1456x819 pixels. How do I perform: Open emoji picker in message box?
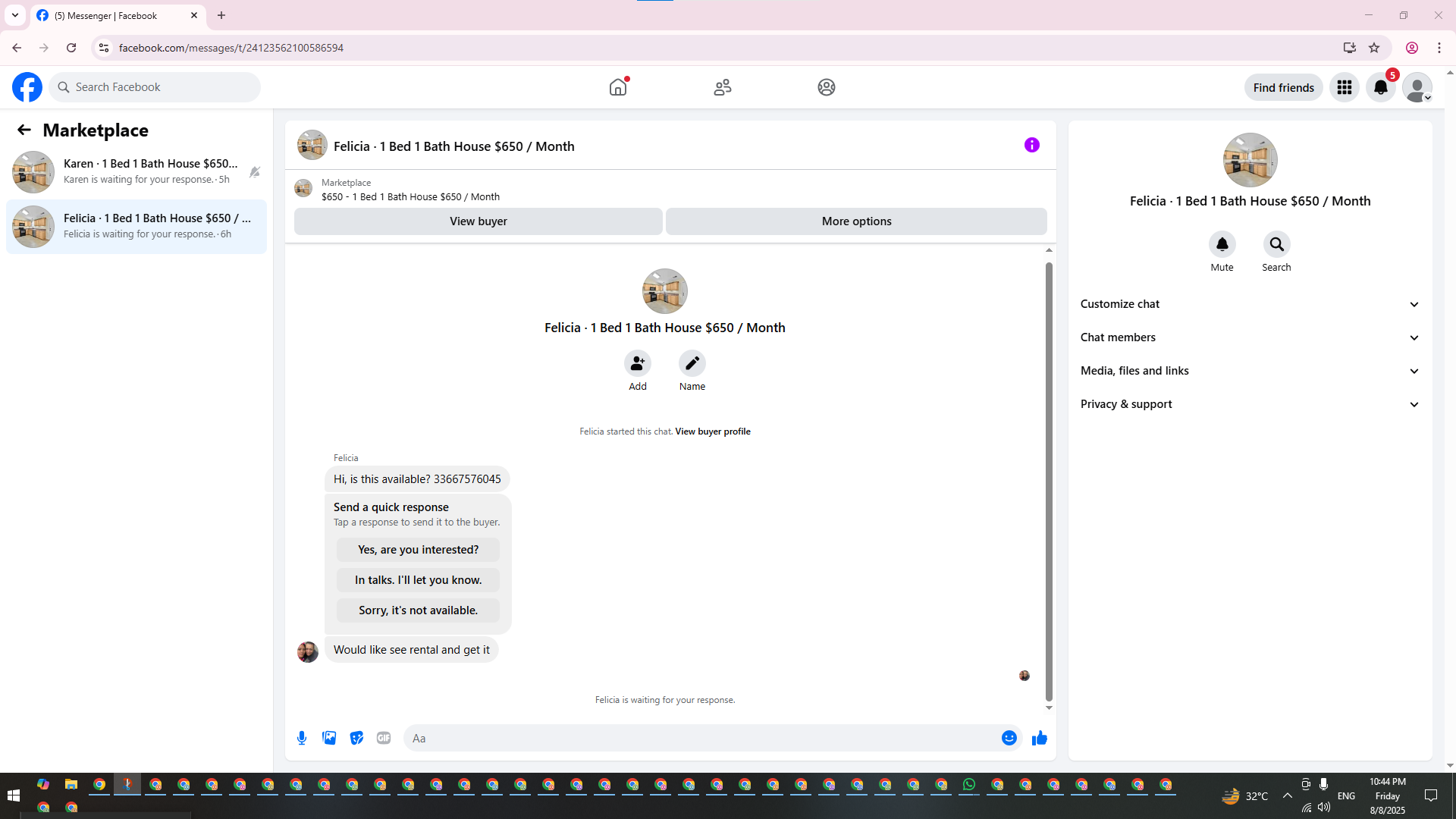(x=1009, y=738)
